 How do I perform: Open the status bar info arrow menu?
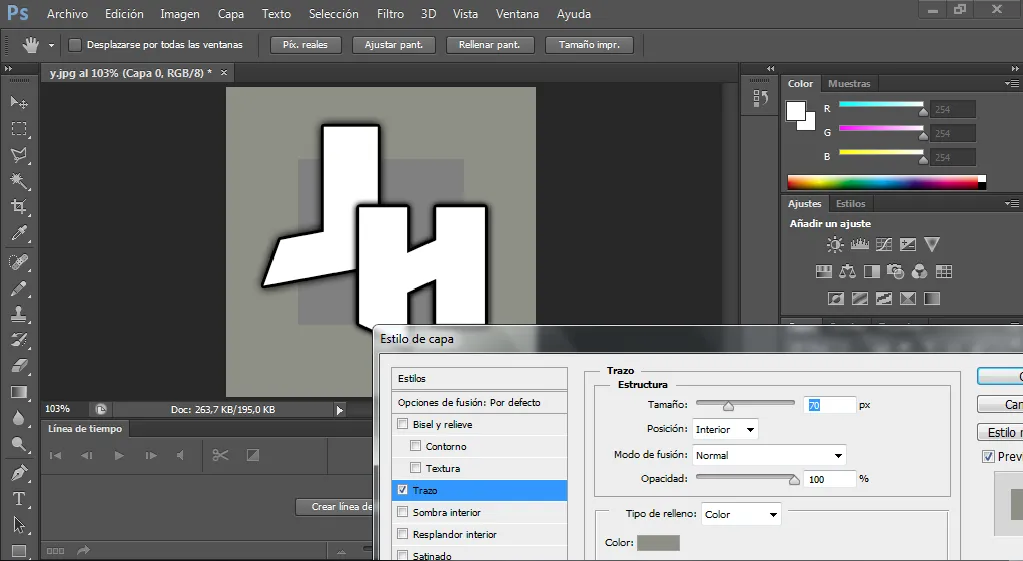(x=339, y=410)
